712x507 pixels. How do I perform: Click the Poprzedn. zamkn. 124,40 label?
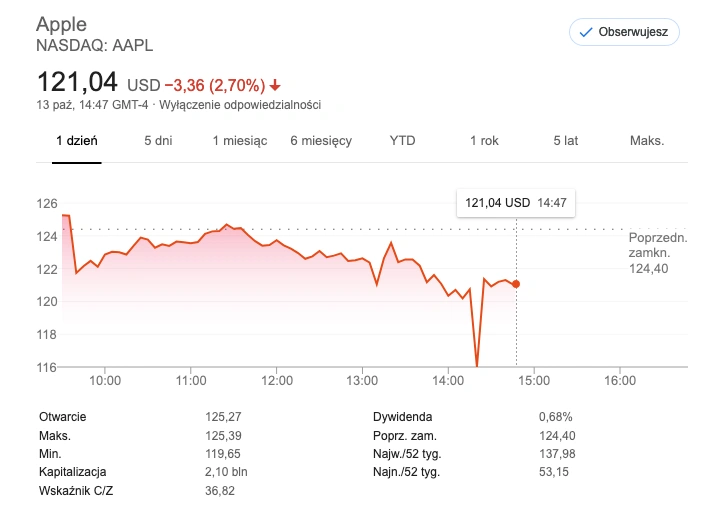[x=658, y=253]
